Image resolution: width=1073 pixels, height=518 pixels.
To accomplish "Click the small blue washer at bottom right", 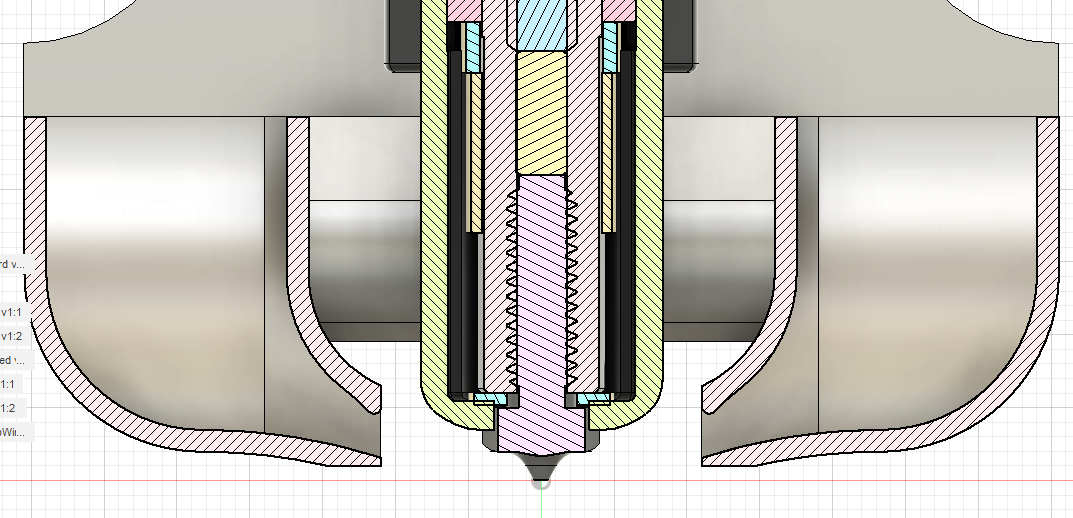I will [592, 398].
